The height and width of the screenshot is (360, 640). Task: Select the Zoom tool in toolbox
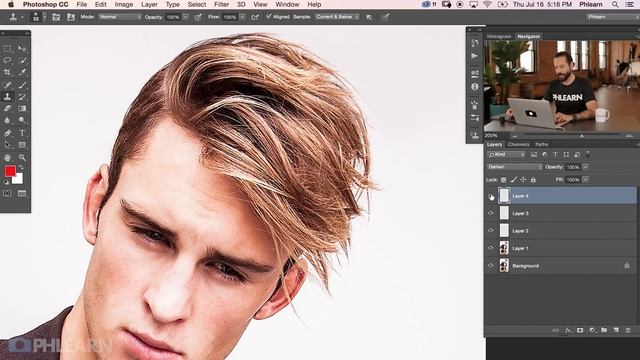22,158
